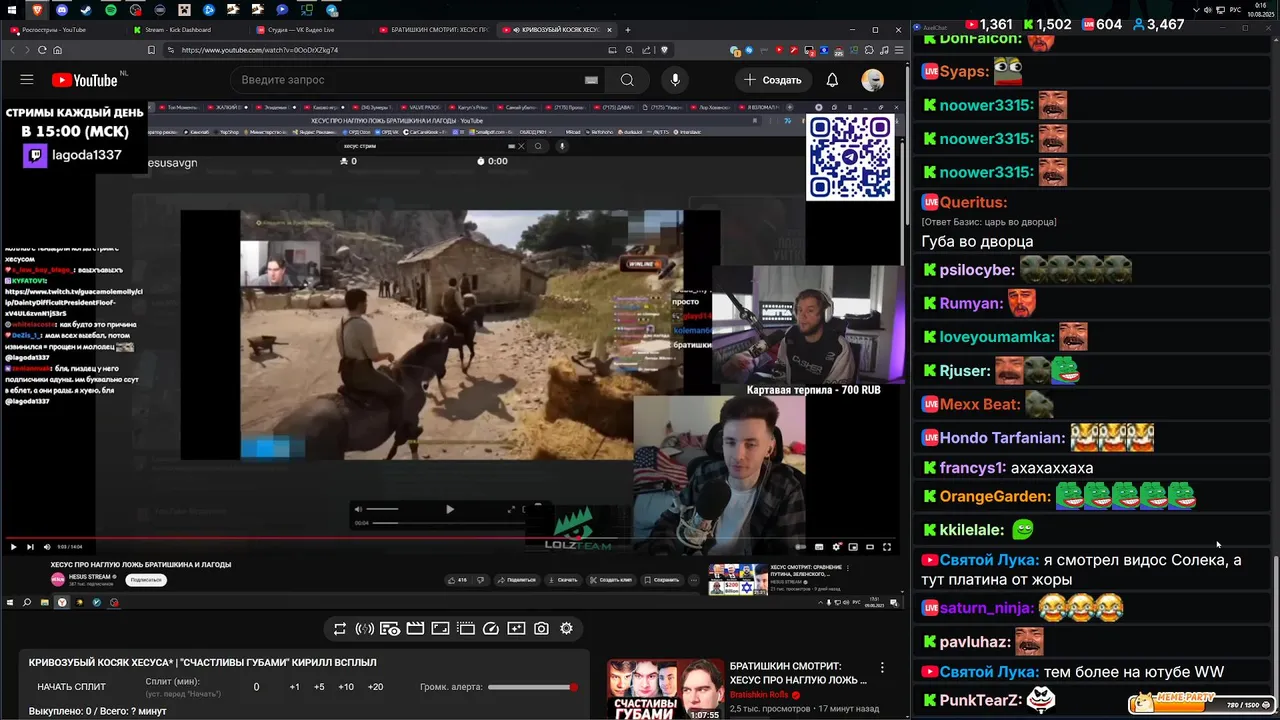Add +10 minutes to the split
The width and height of the screenshot is (1280, 720).
[345, 687]
